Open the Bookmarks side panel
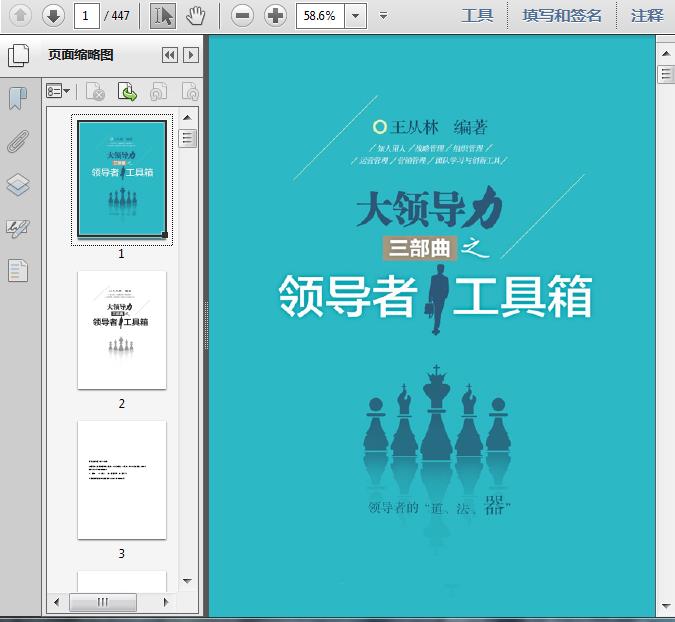 18,99
